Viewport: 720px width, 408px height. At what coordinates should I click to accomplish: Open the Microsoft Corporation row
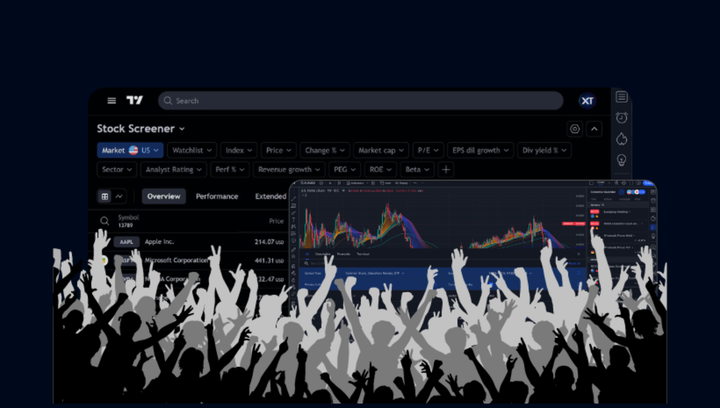[x=176, y=260]
